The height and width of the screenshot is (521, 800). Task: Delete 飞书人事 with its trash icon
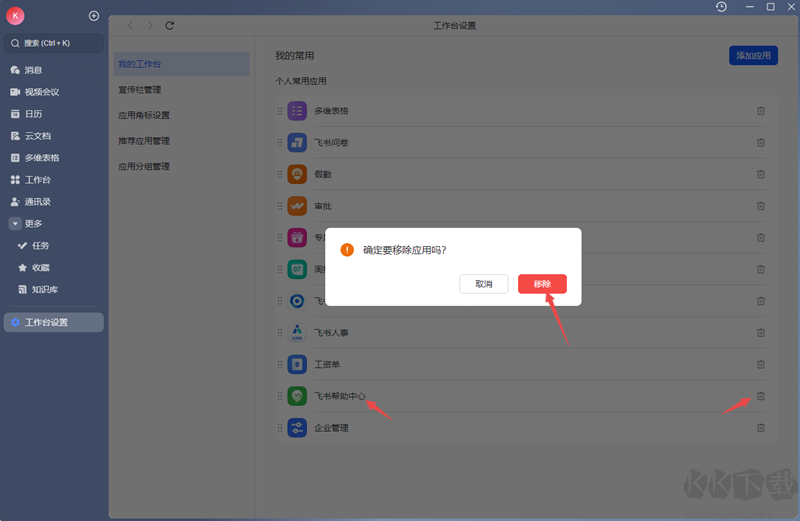761,333
